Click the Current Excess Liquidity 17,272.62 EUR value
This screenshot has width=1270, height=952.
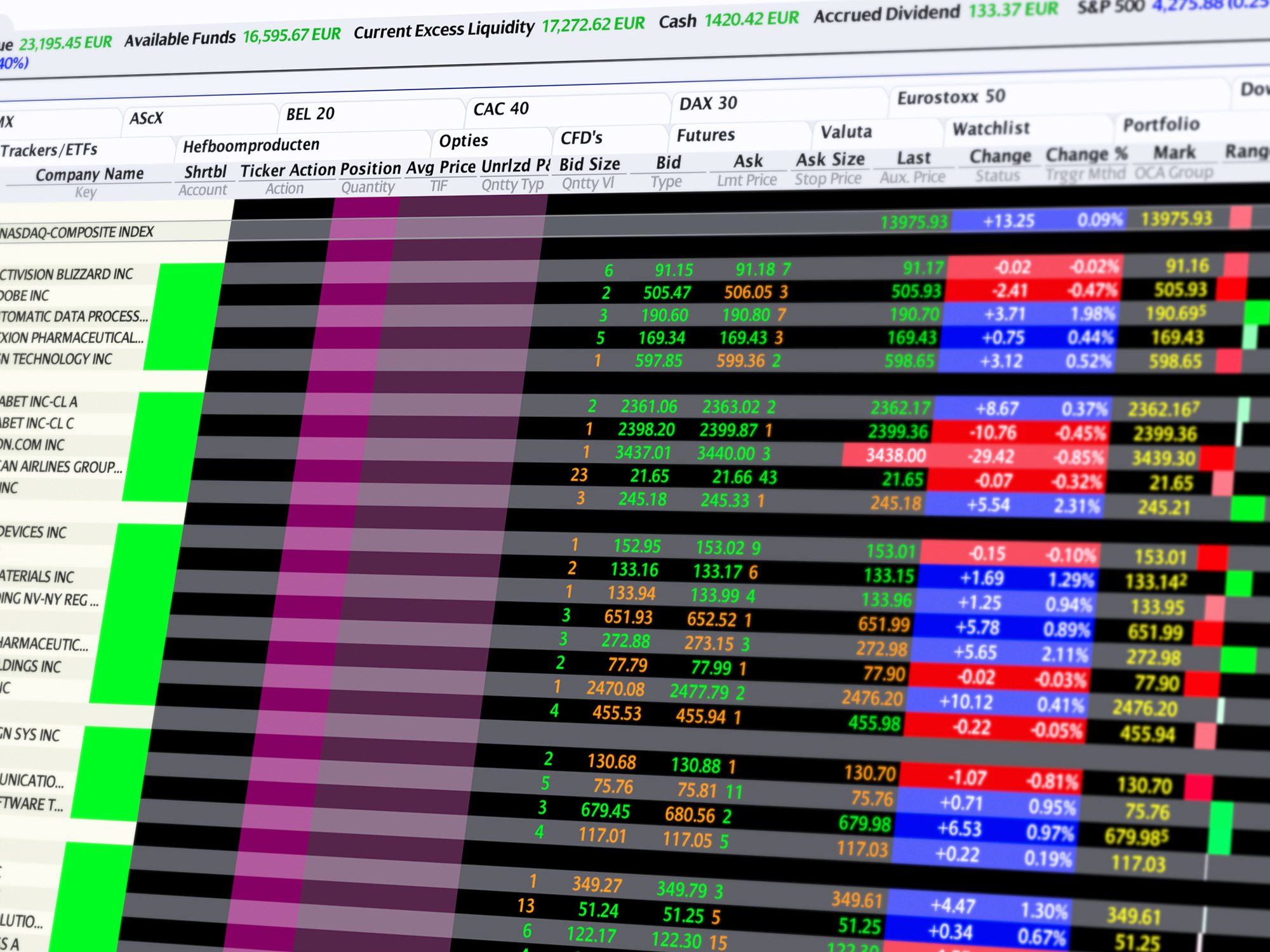[592, 24]
